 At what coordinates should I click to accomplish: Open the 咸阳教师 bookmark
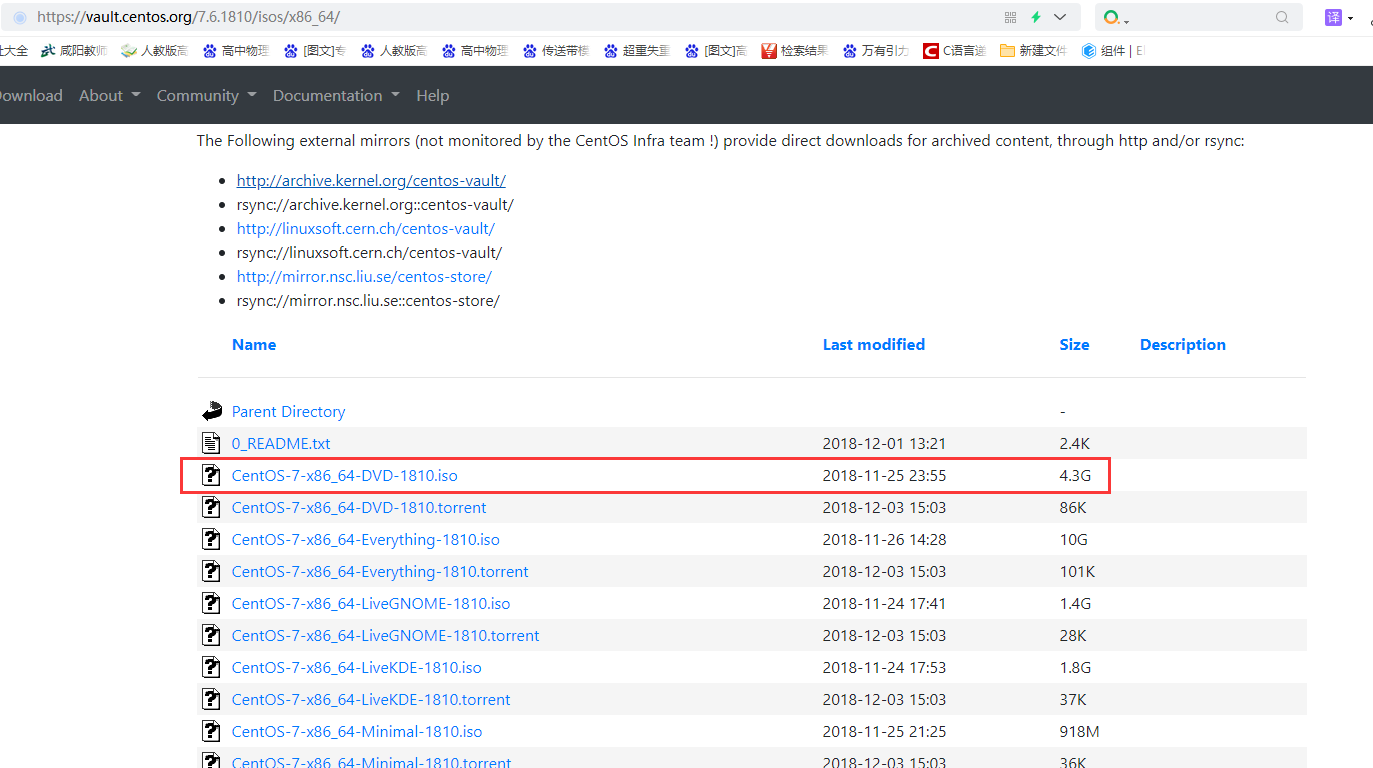point(73,51)
